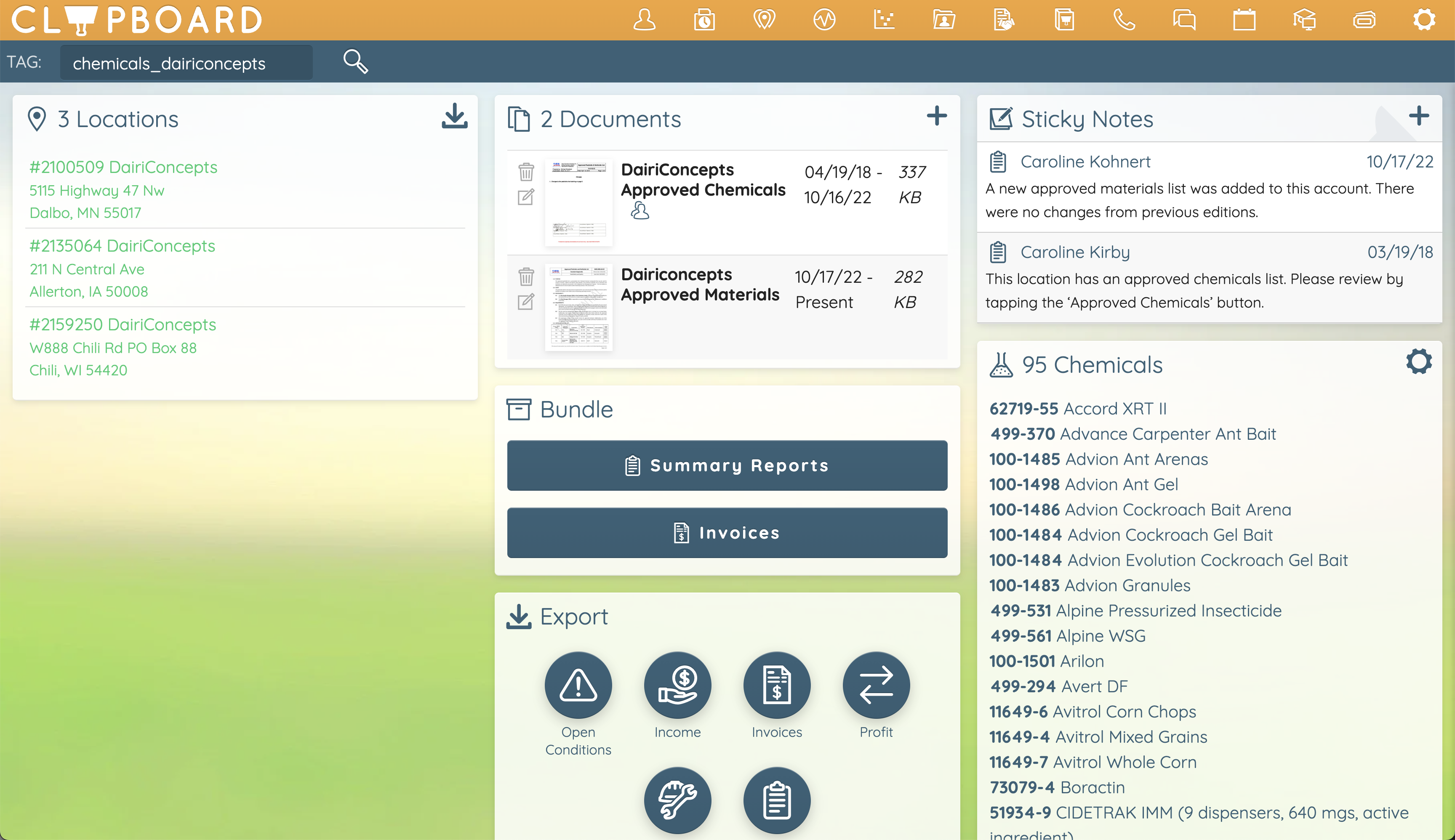Select chemical Advion Ant Arenas
This screenshot has width=1455, height=840.
click(x=1098, y=459)
